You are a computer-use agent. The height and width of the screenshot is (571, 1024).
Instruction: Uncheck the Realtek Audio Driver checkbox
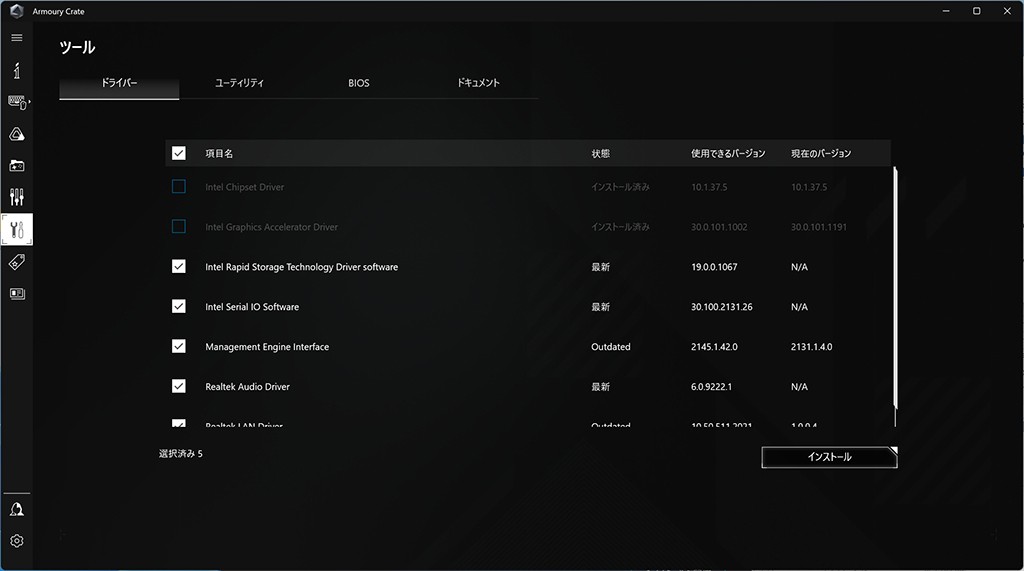[179, 386]
